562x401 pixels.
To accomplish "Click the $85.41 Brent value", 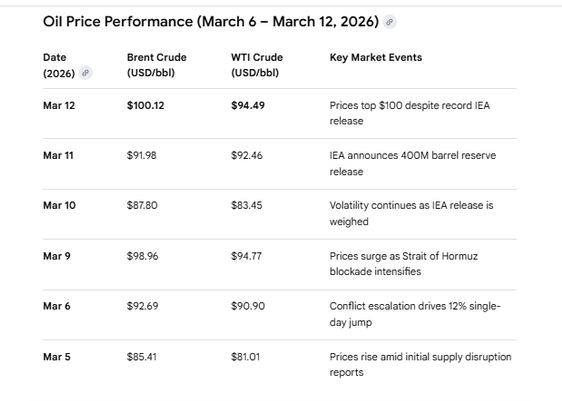I will (142, 357).
